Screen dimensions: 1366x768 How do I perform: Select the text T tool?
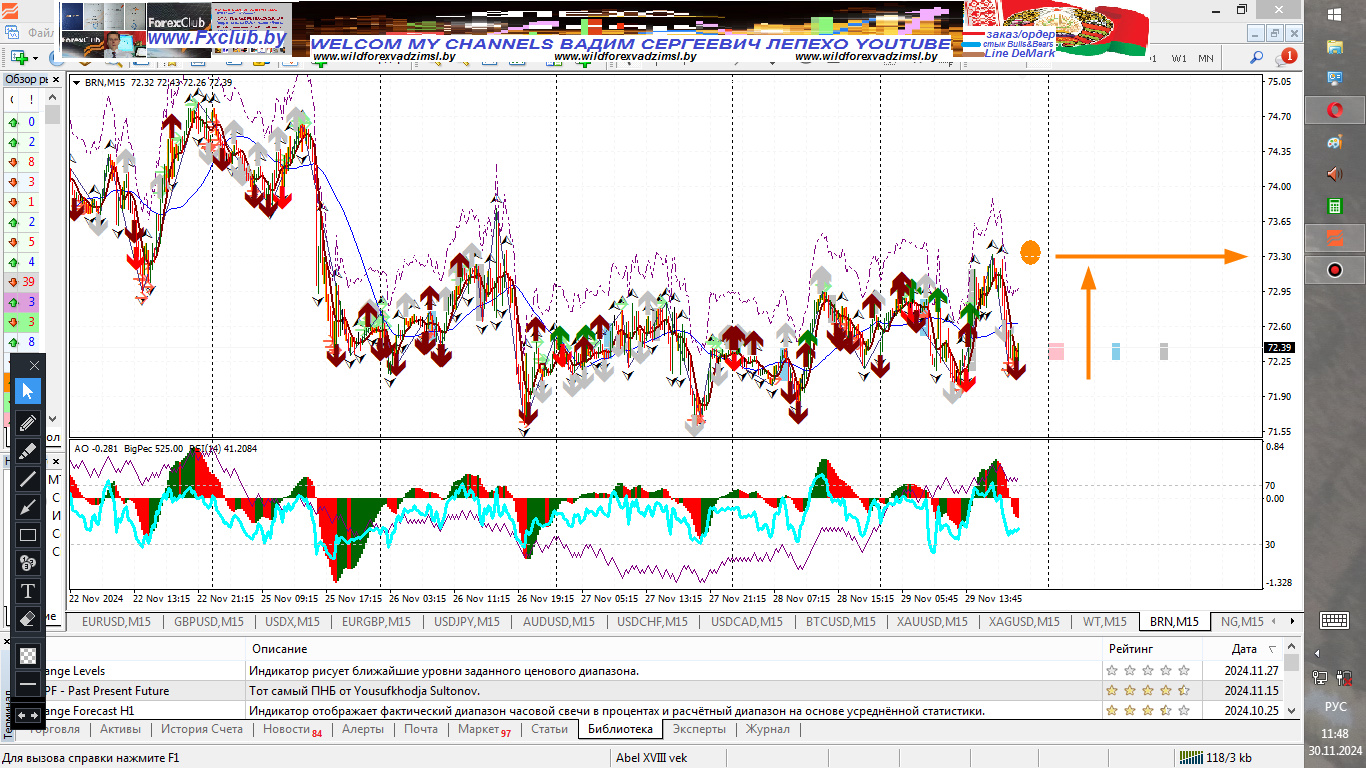28,590
